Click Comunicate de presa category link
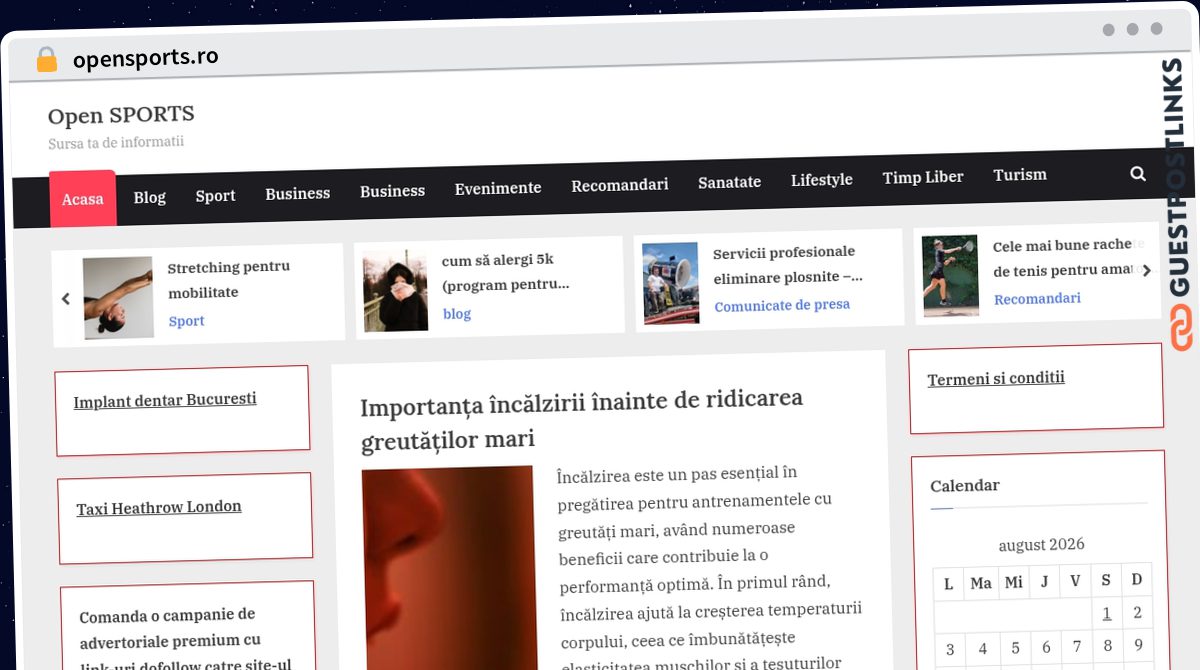 point(782,305)
